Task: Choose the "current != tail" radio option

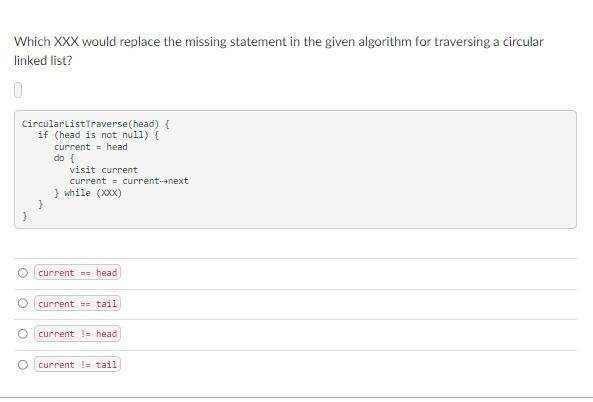Action: [23, 365]
